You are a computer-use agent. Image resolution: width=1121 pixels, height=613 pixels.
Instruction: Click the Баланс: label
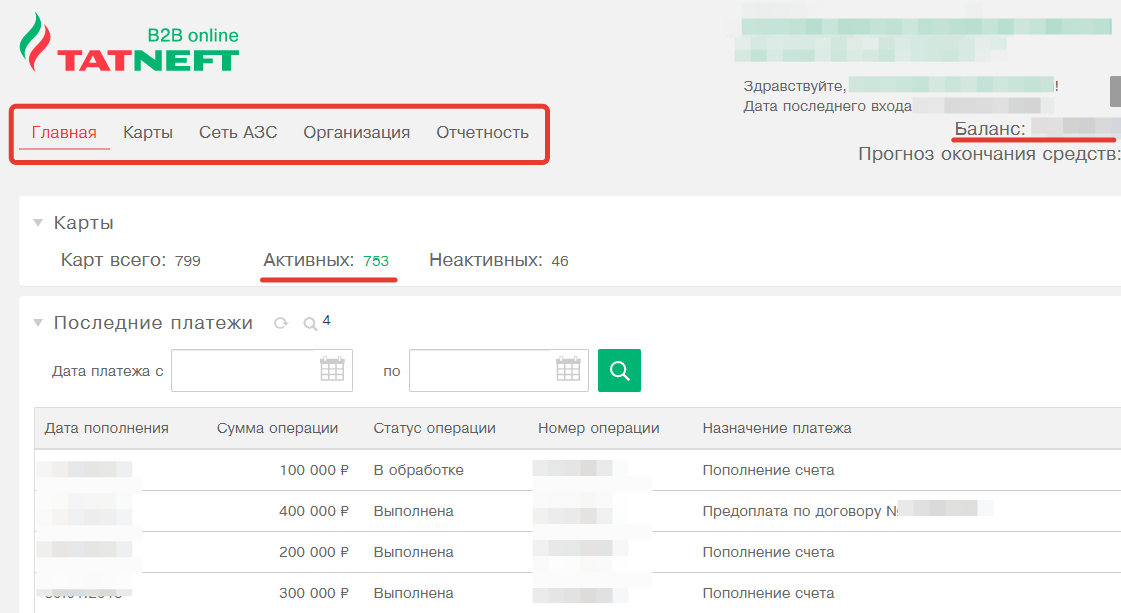click(990, 129)
